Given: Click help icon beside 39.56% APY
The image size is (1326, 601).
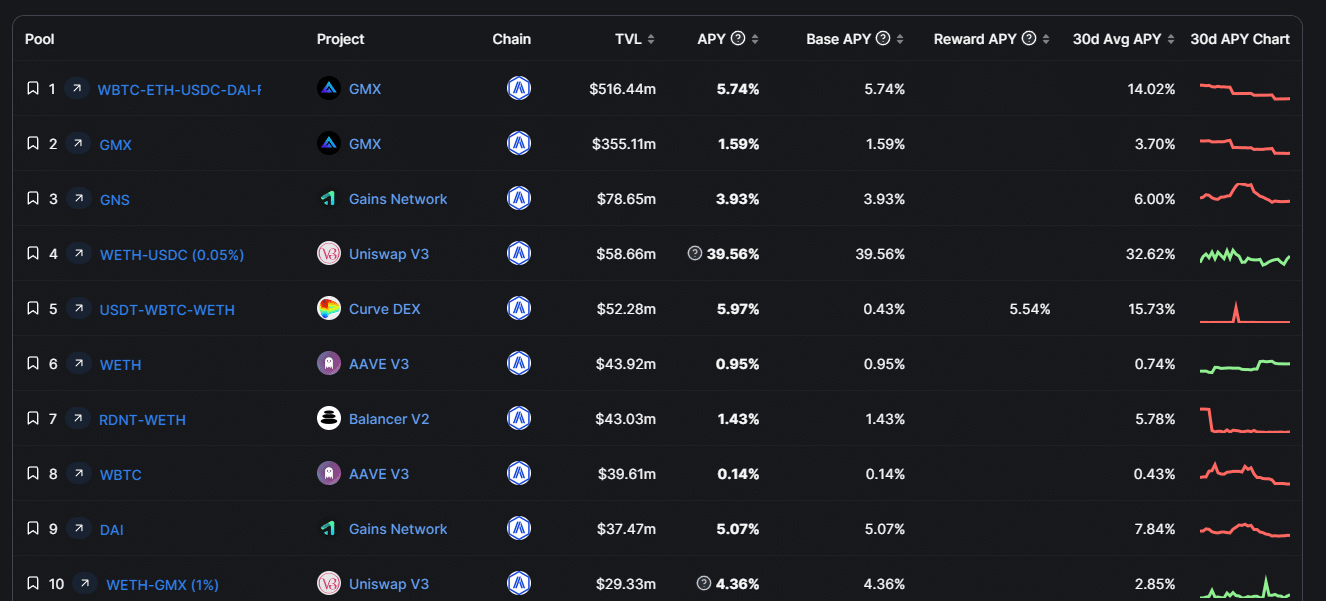Looking at the screenshot, I should point(695,254).
